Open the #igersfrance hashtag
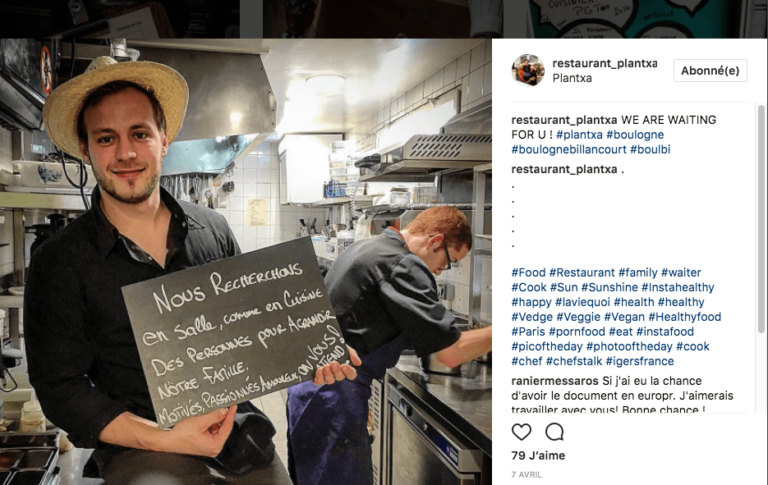The width and height of the screenshot is (768, 485). [640, 361]
